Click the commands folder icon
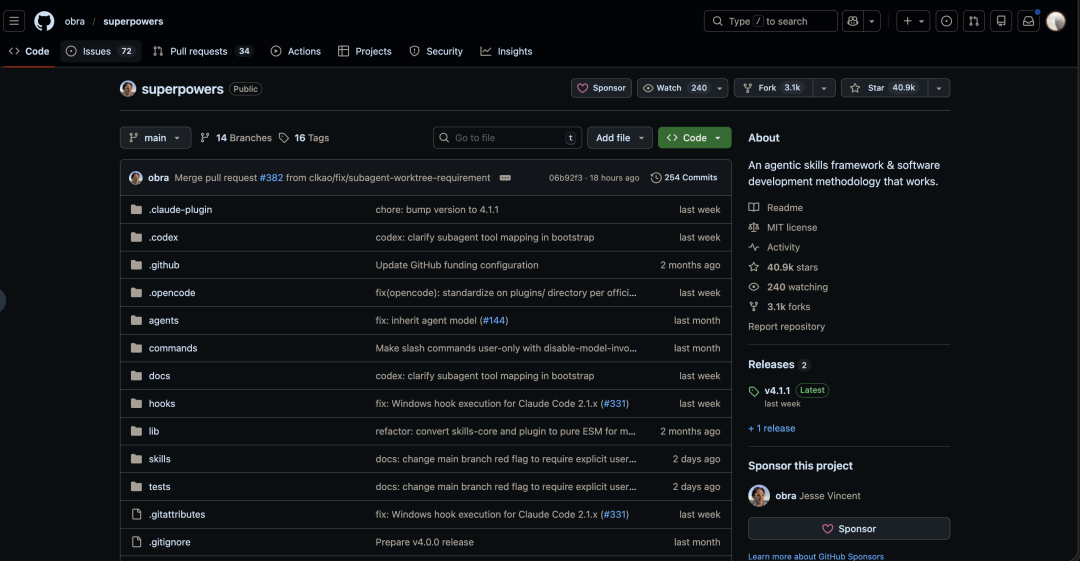The image size is (1080, 561). coord(136,348)
